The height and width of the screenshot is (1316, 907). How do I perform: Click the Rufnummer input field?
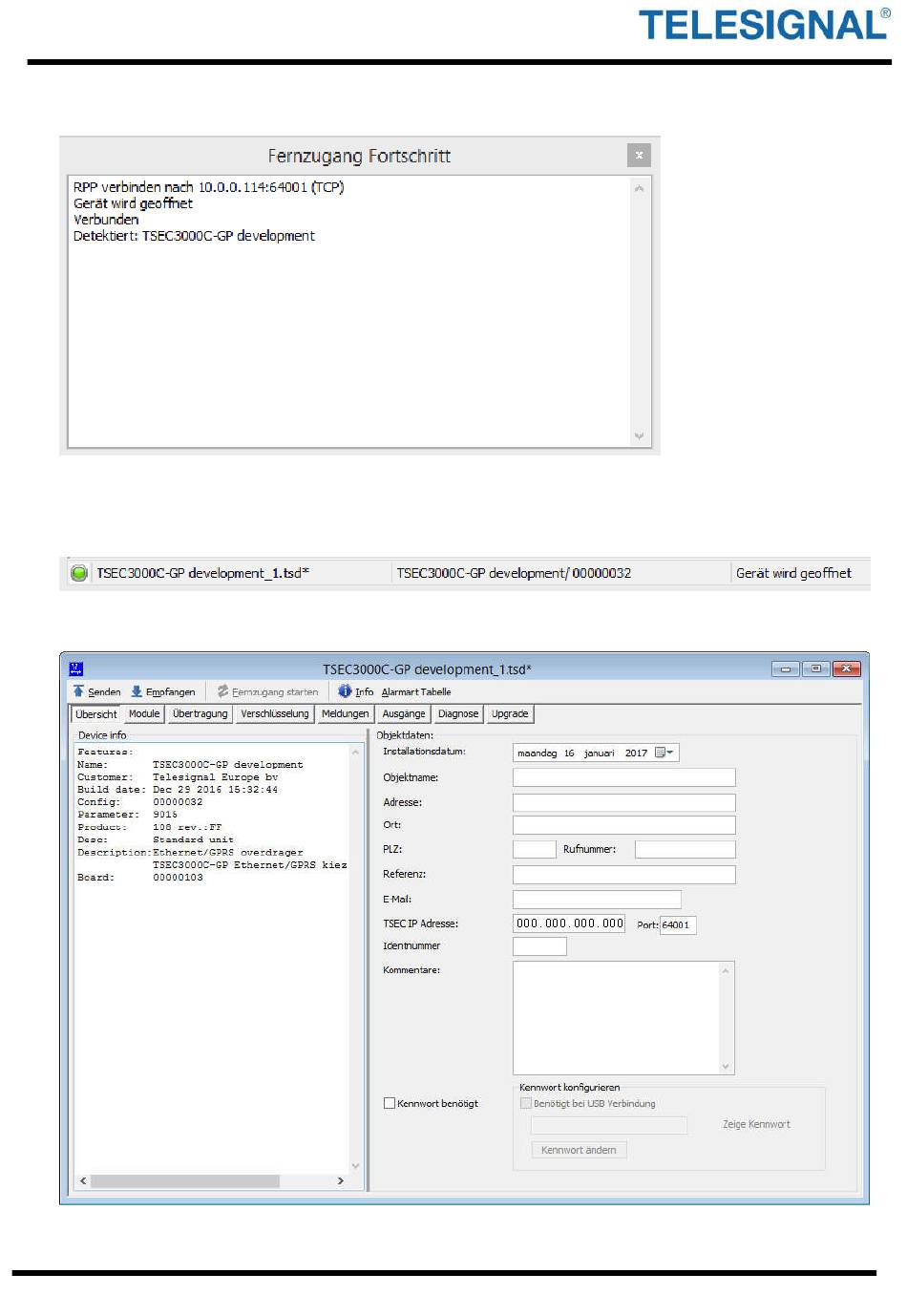click(686, 849)
